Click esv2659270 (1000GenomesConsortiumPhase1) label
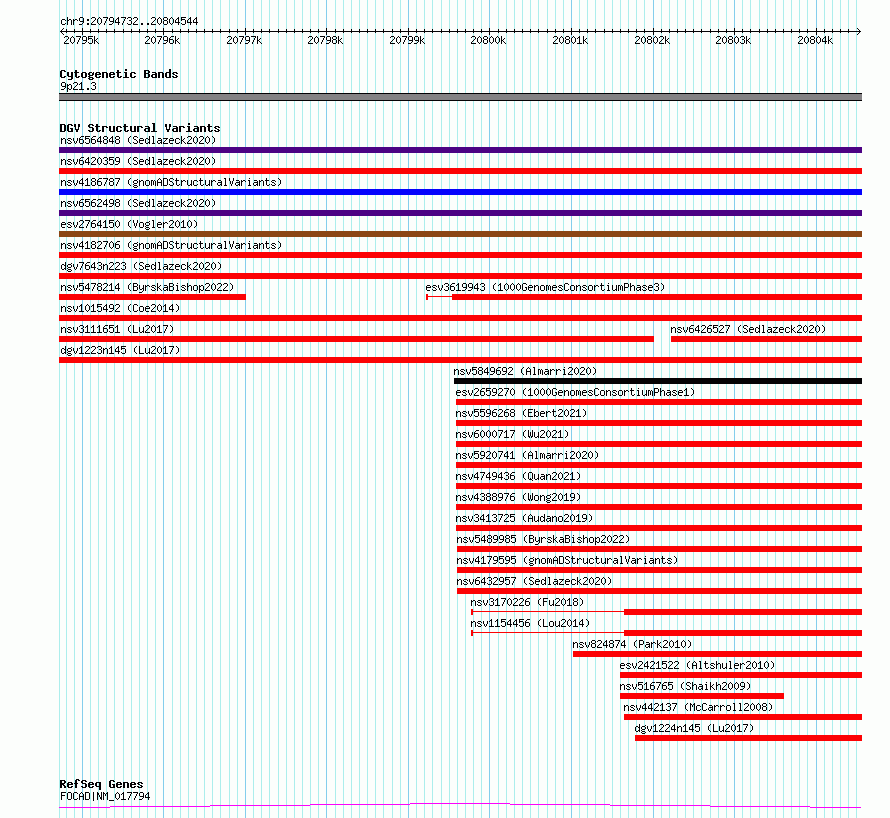Image resolution: width=890 pixels, height=818 pixels. pos(575,392)
